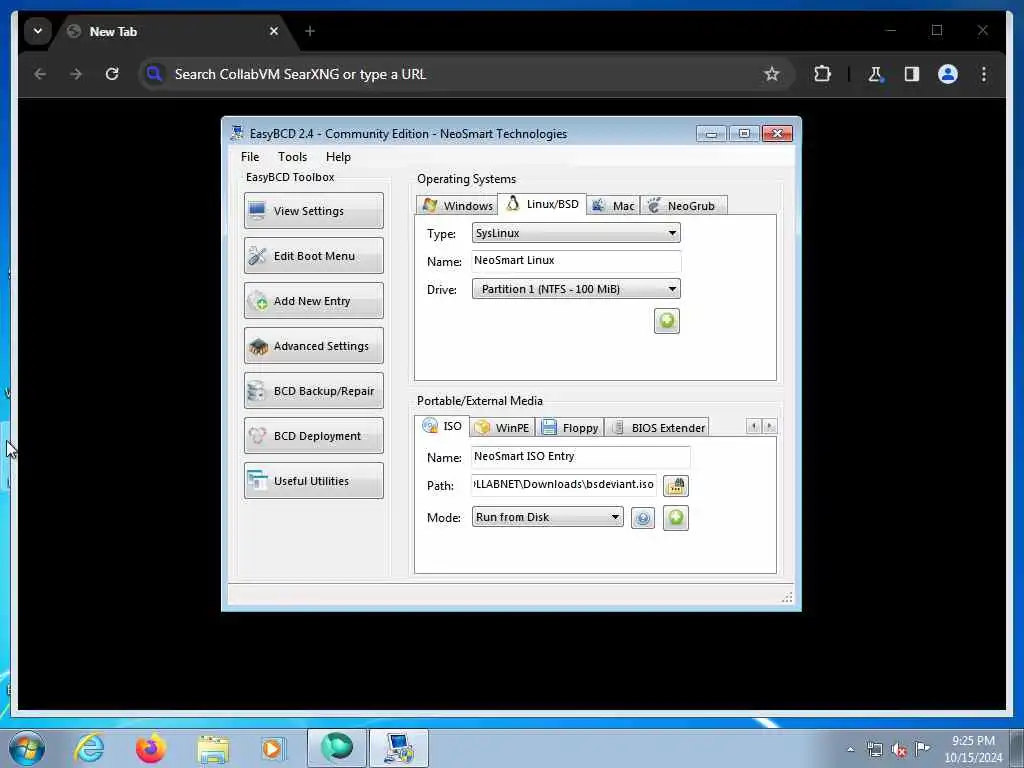Click green Add Entry icon for Linux
The image size is (1024, 768).
[x=667, y=321]
